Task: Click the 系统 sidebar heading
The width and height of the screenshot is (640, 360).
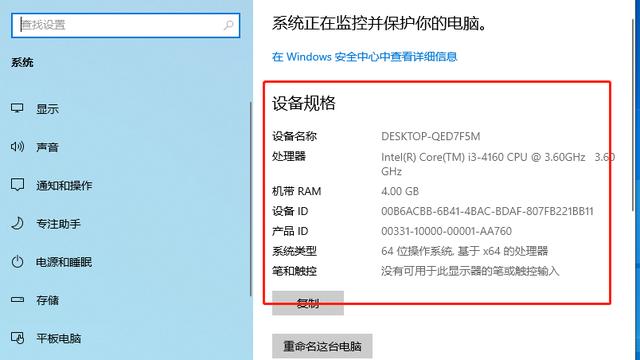Action: [22, 62]
